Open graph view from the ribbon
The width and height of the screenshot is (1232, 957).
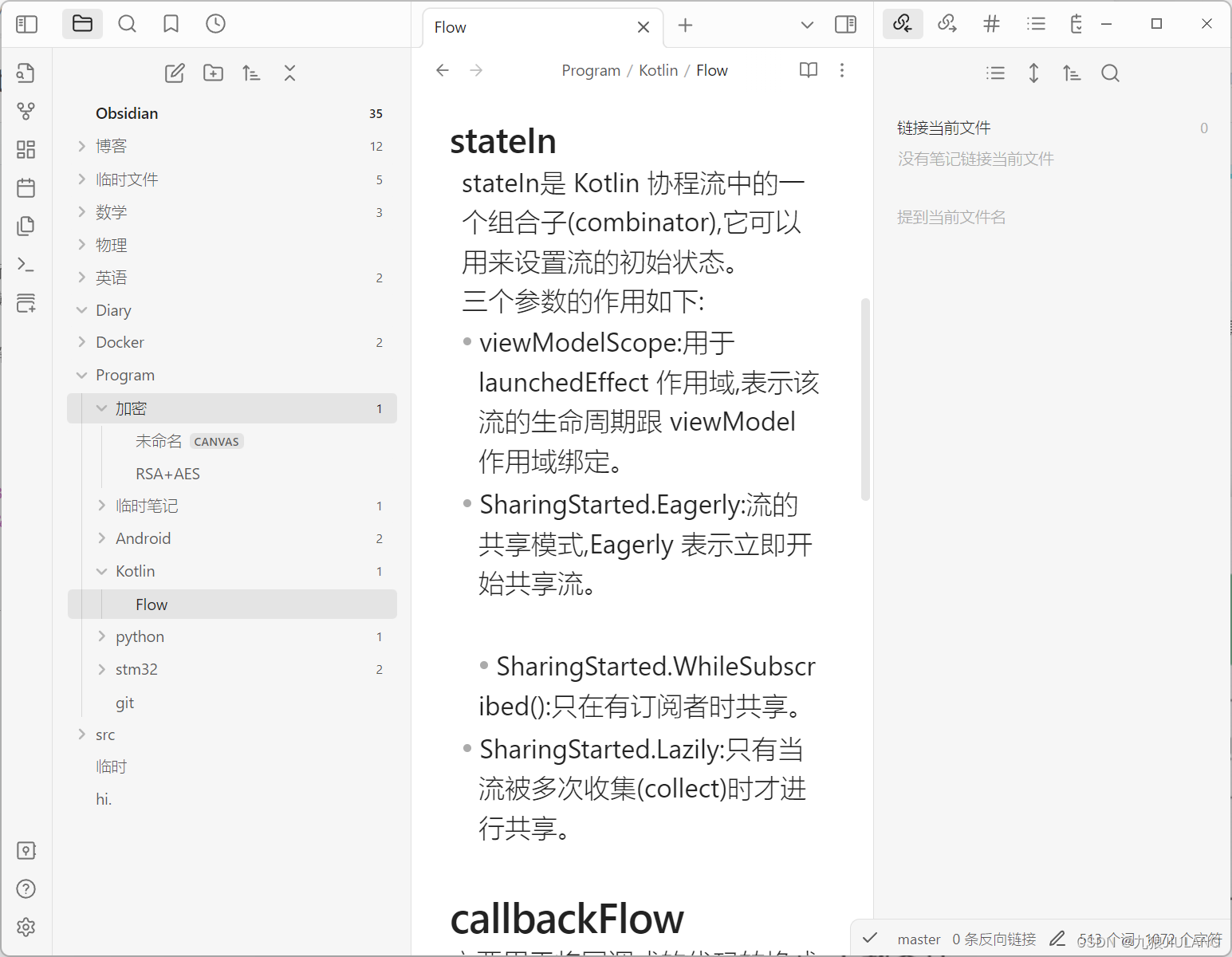point(26,111)
